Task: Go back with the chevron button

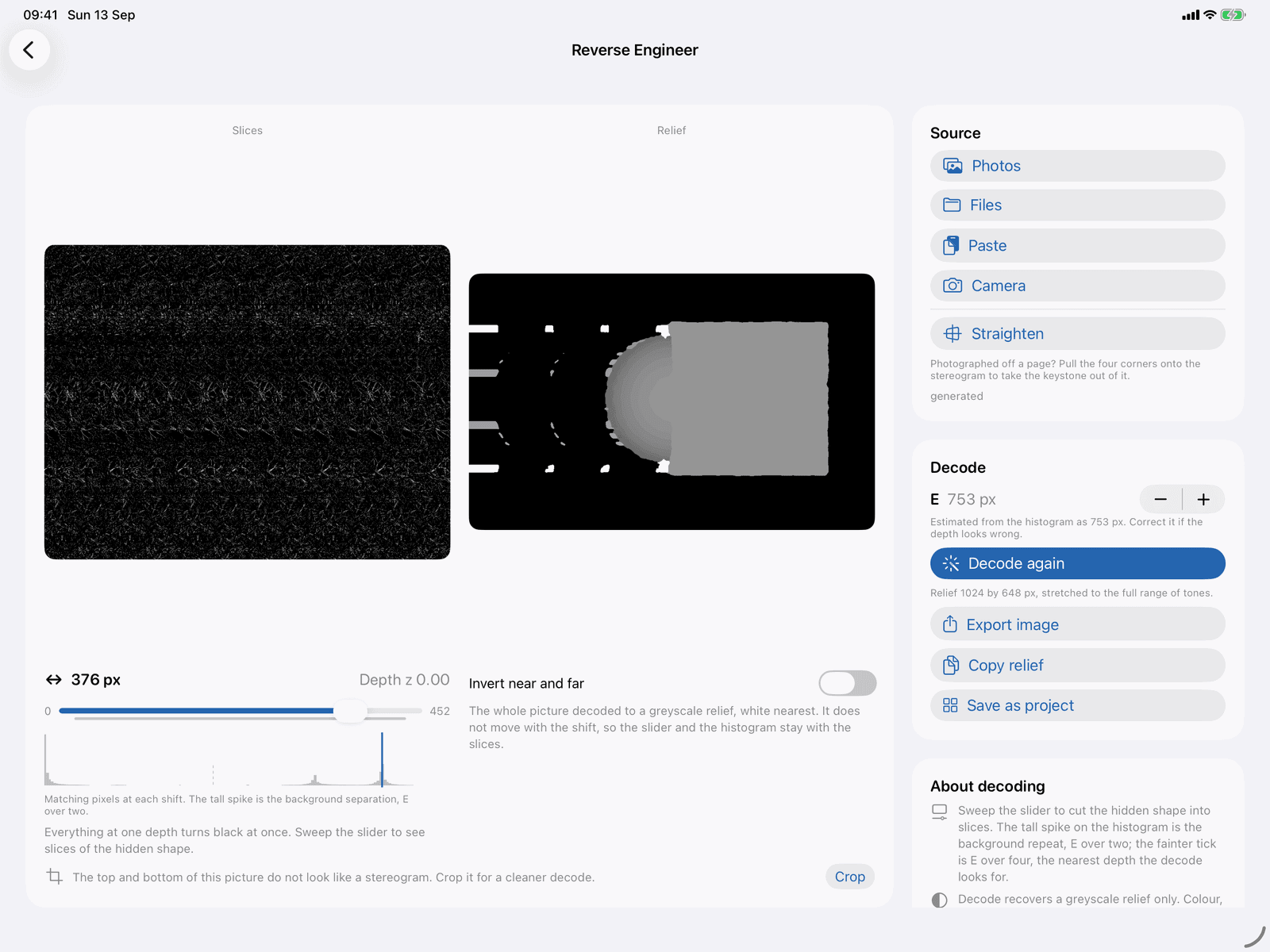Action: (x=29, y=50)
